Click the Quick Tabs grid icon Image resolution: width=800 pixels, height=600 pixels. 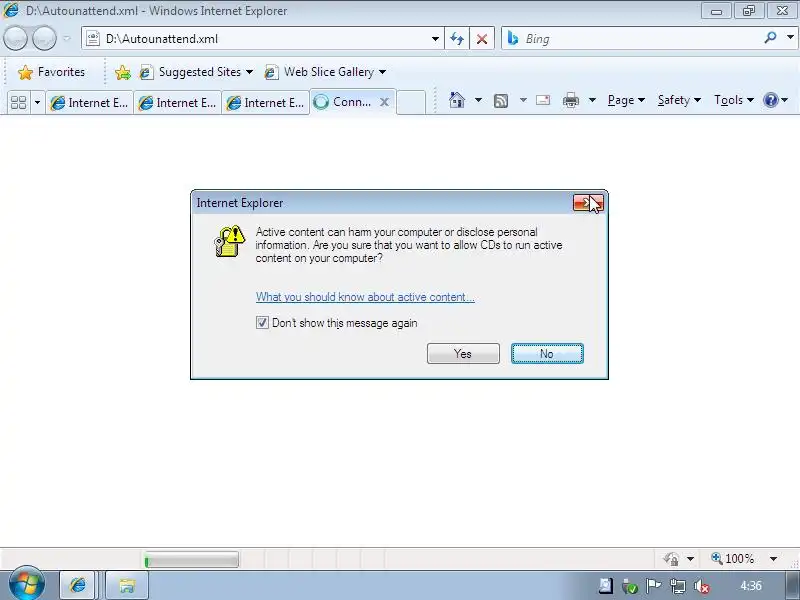pyautogui.click(x=18, y=102)
